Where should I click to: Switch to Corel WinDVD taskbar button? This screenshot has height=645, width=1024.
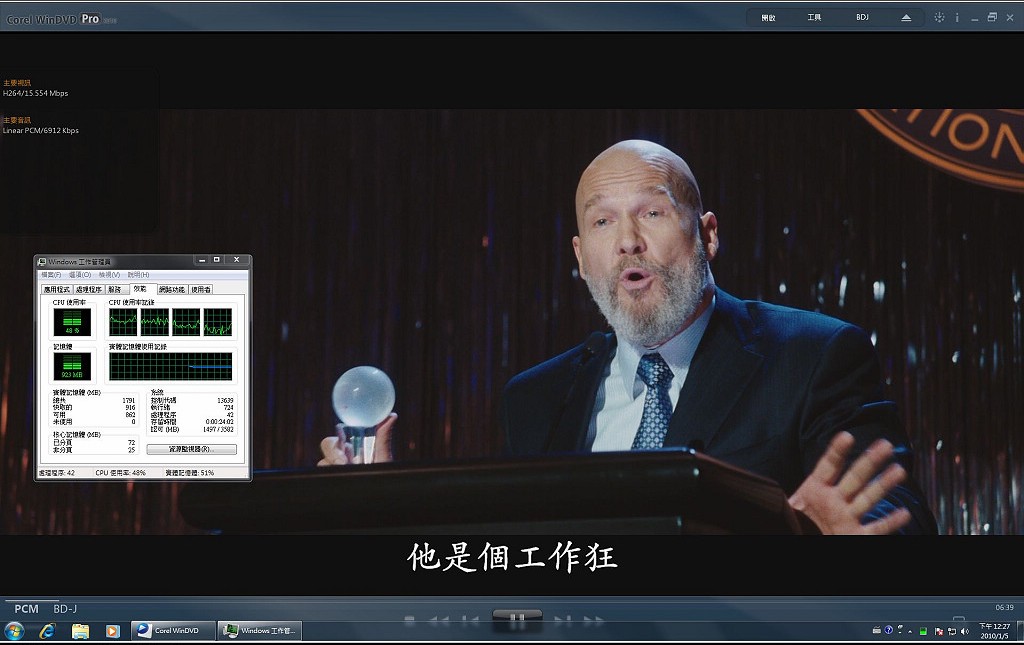(x=172, y=631)
